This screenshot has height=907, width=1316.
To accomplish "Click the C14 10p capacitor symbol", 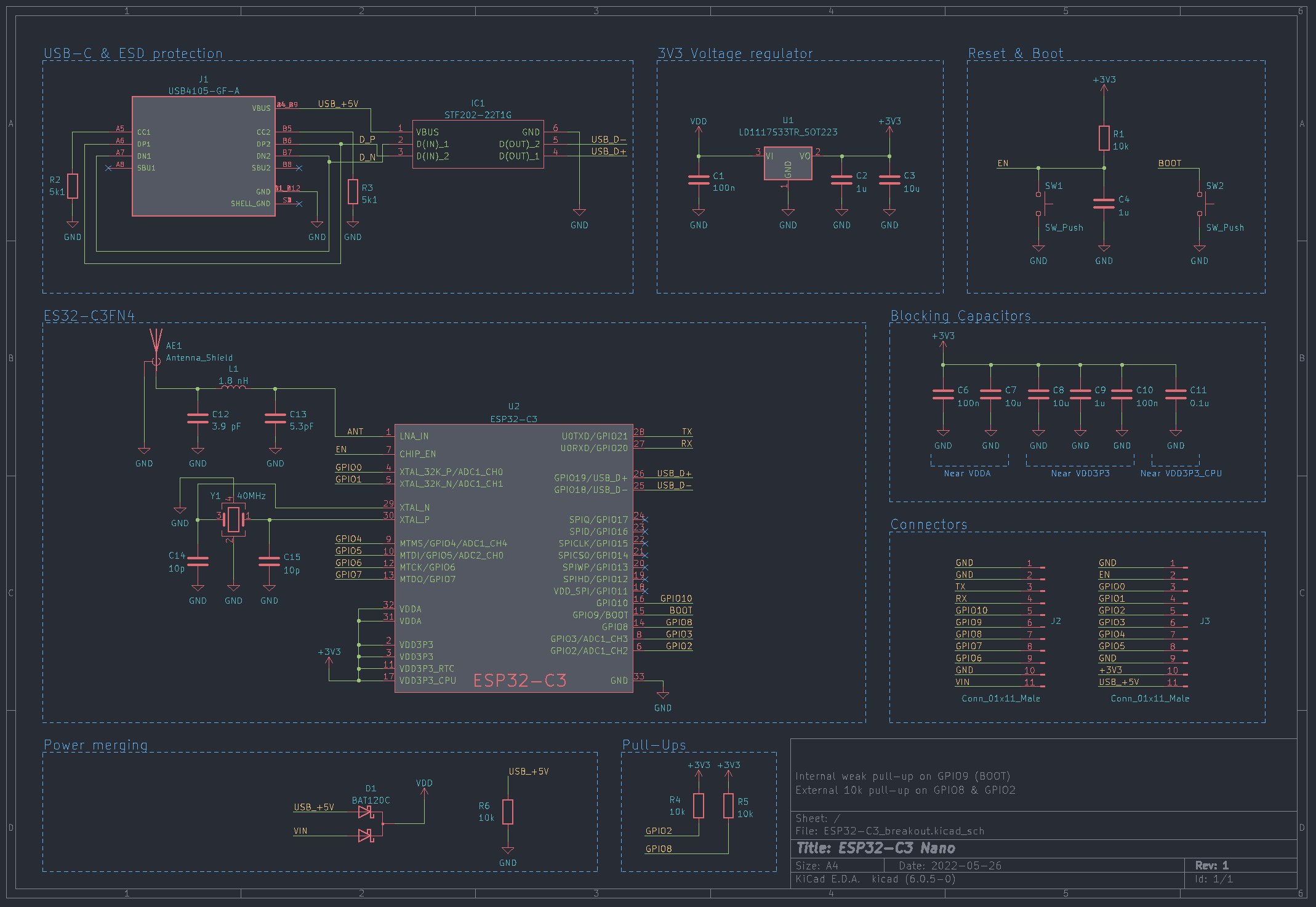I will pos(198,561).
